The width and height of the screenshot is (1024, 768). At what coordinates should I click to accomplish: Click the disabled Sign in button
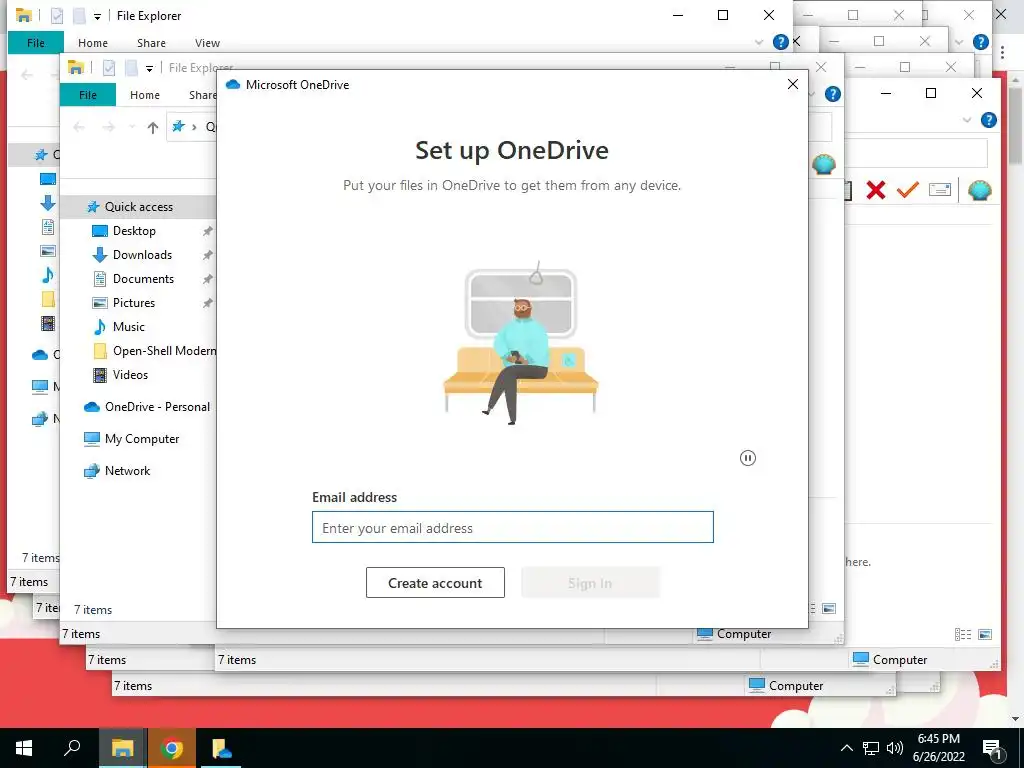(590, 583)
